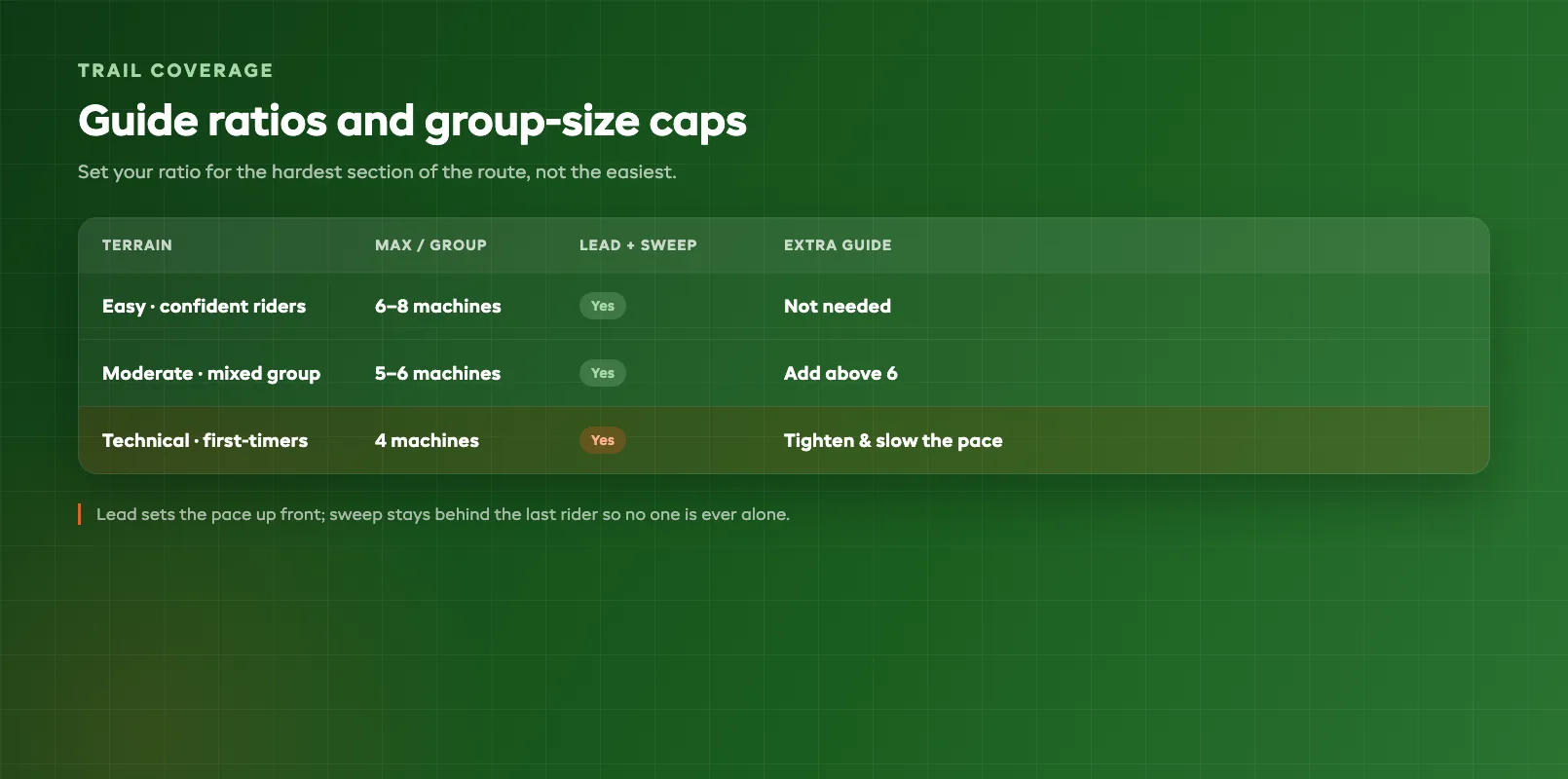Viewport: 1568px width, 779px height.
Task: Click the lead and sweep footnote text
Action: click(443, 514)
